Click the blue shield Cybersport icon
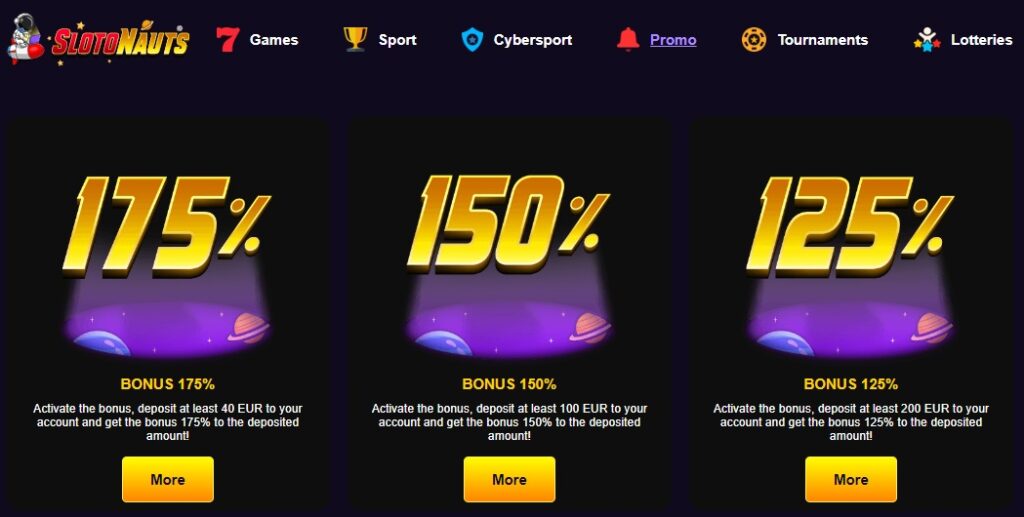This screenshot has width=1024, height=517. [x=472, y=40]
